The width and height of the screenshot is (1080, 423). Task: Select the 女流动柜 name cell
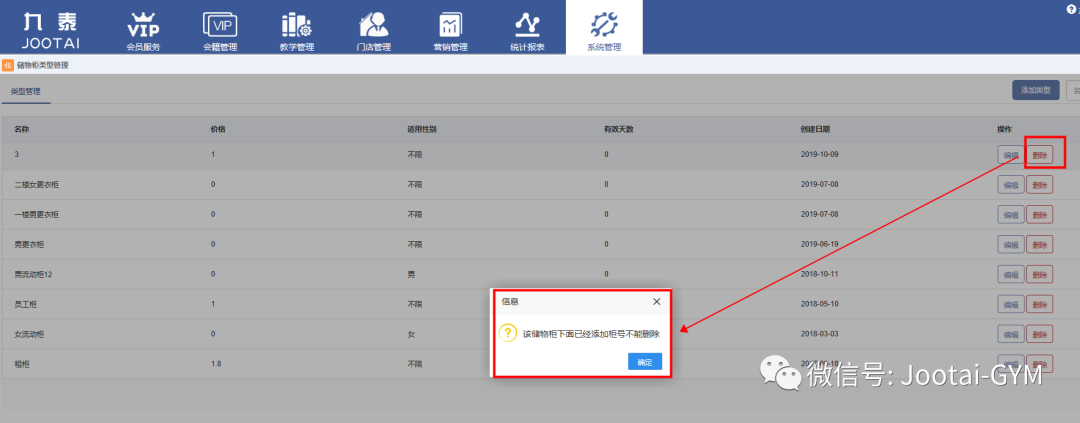[x=29, y=334]
